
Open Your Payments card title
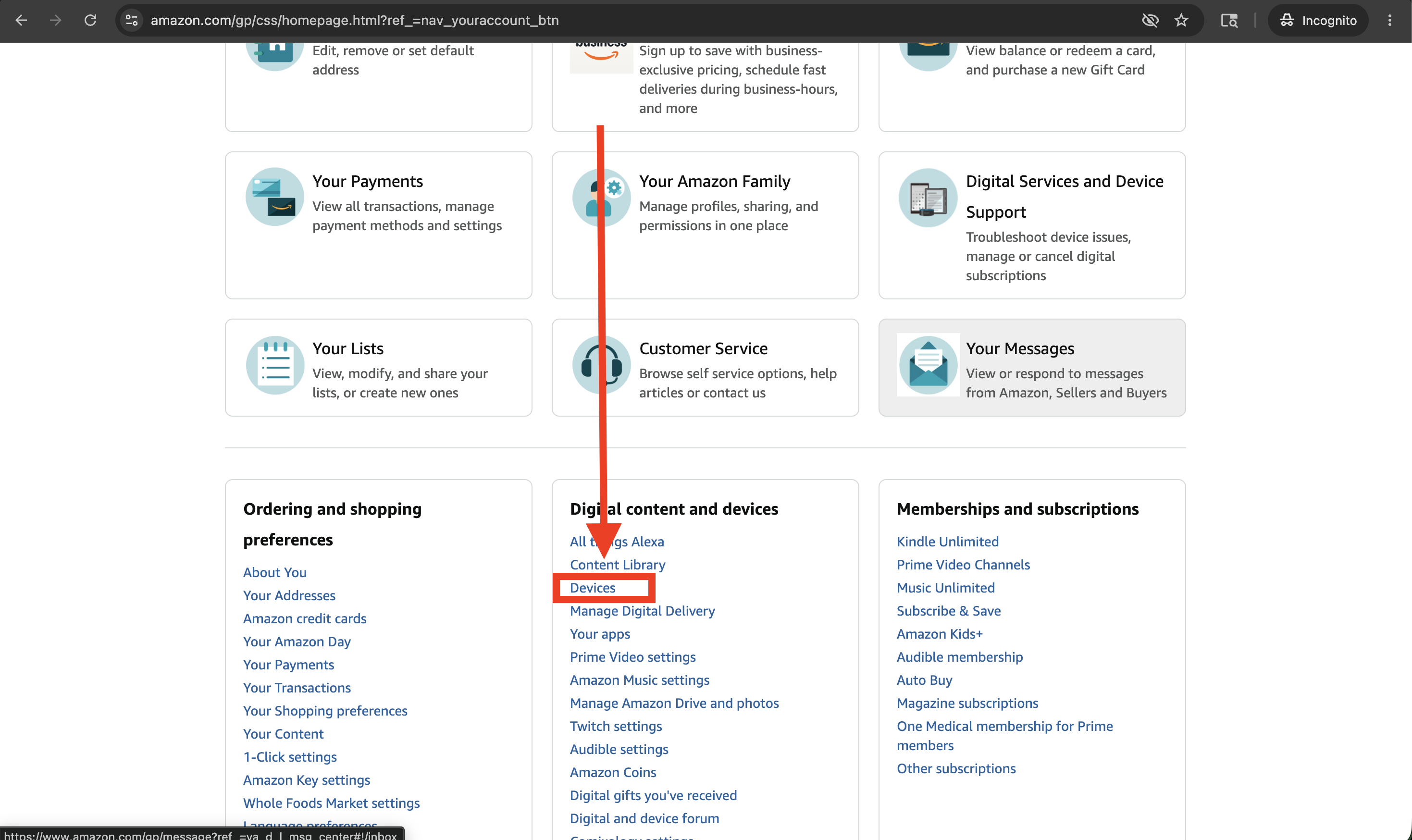368,182
